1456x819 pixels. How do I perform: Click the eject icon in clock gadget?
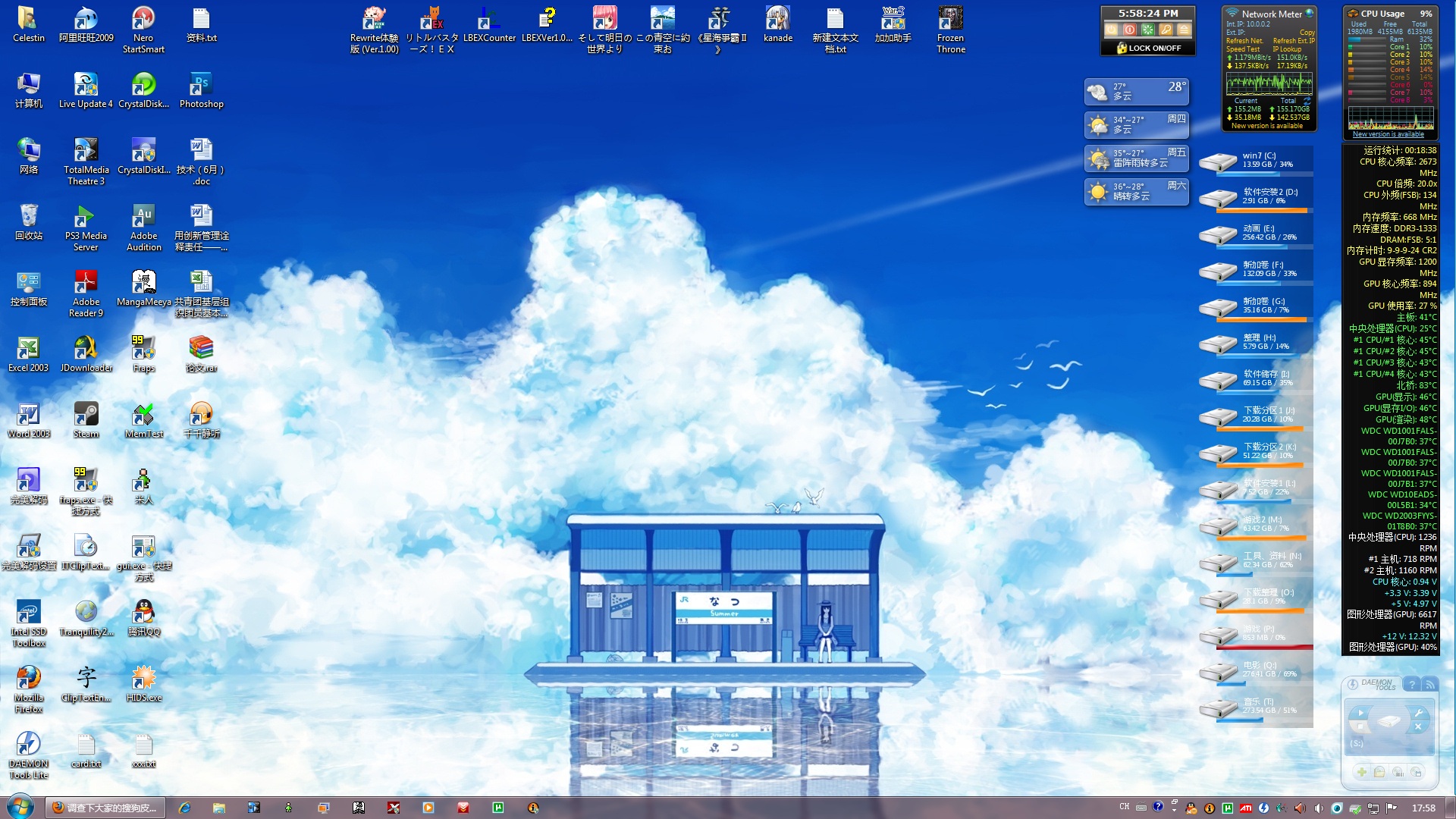[x=1184, y=29]
